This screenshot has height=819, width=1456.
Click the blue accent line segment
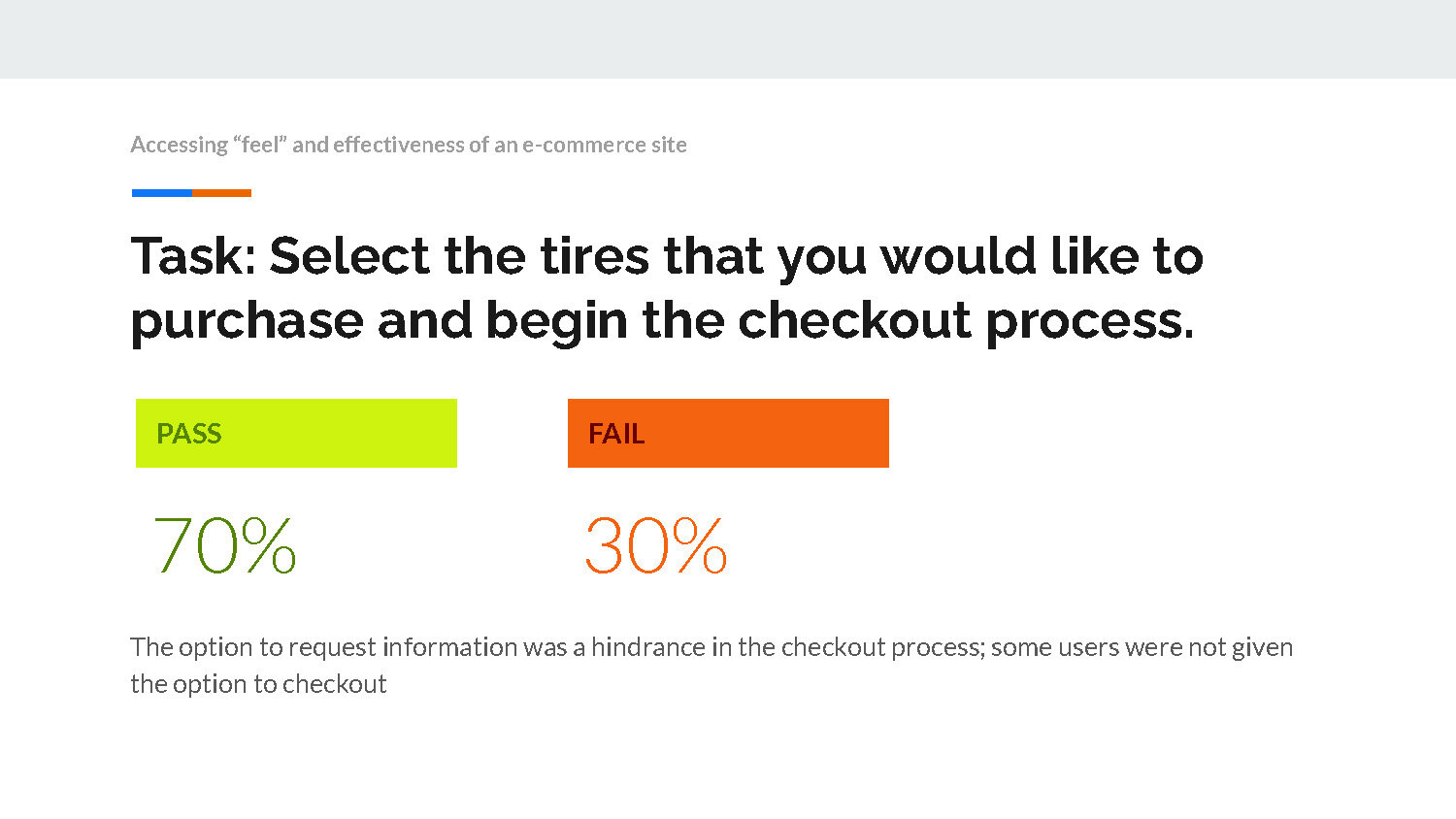point(161,193)
